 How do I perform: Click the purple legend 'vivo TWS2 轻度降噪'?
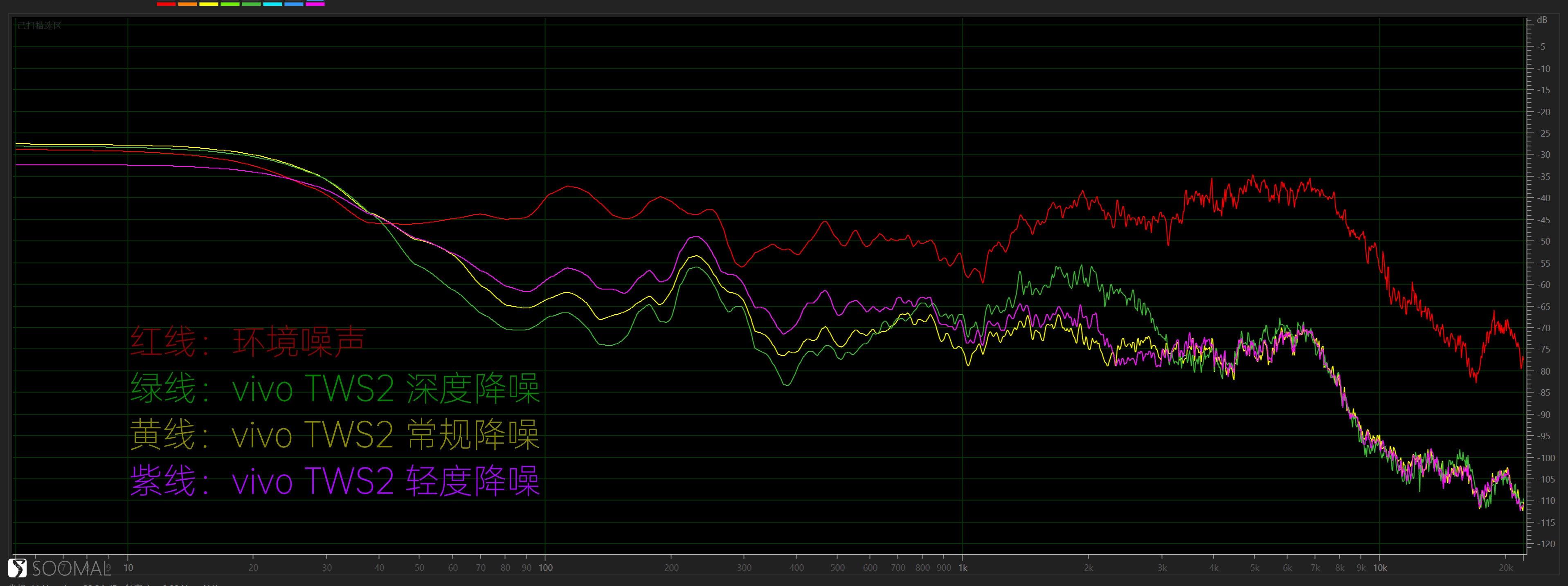386,481
